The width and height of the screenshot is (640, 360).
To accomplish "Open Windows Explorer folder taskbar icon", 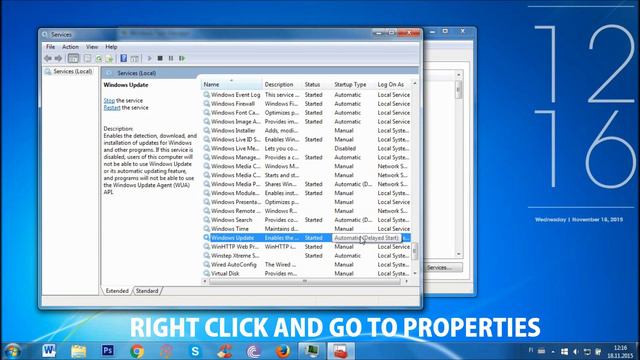I will [x=78, y=351].
